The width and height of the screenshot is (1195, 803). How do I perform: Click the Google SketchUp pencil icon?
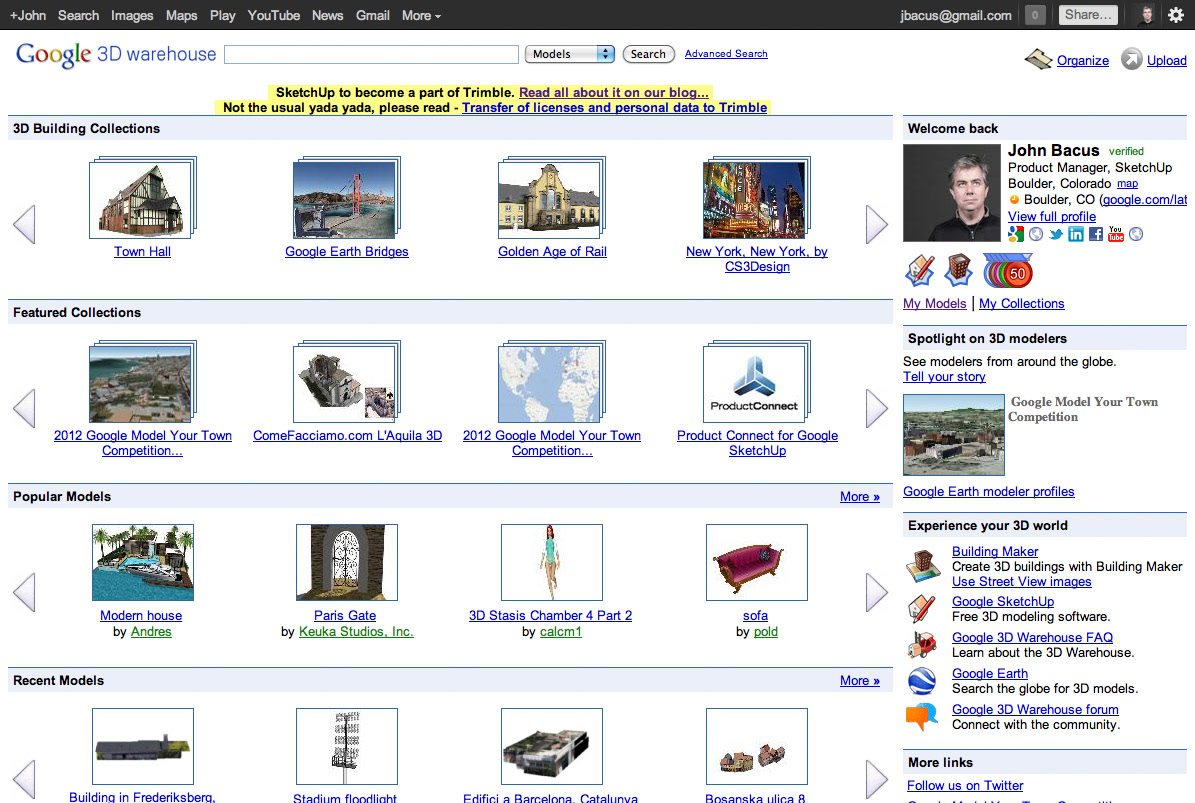[x=921, y=608]
